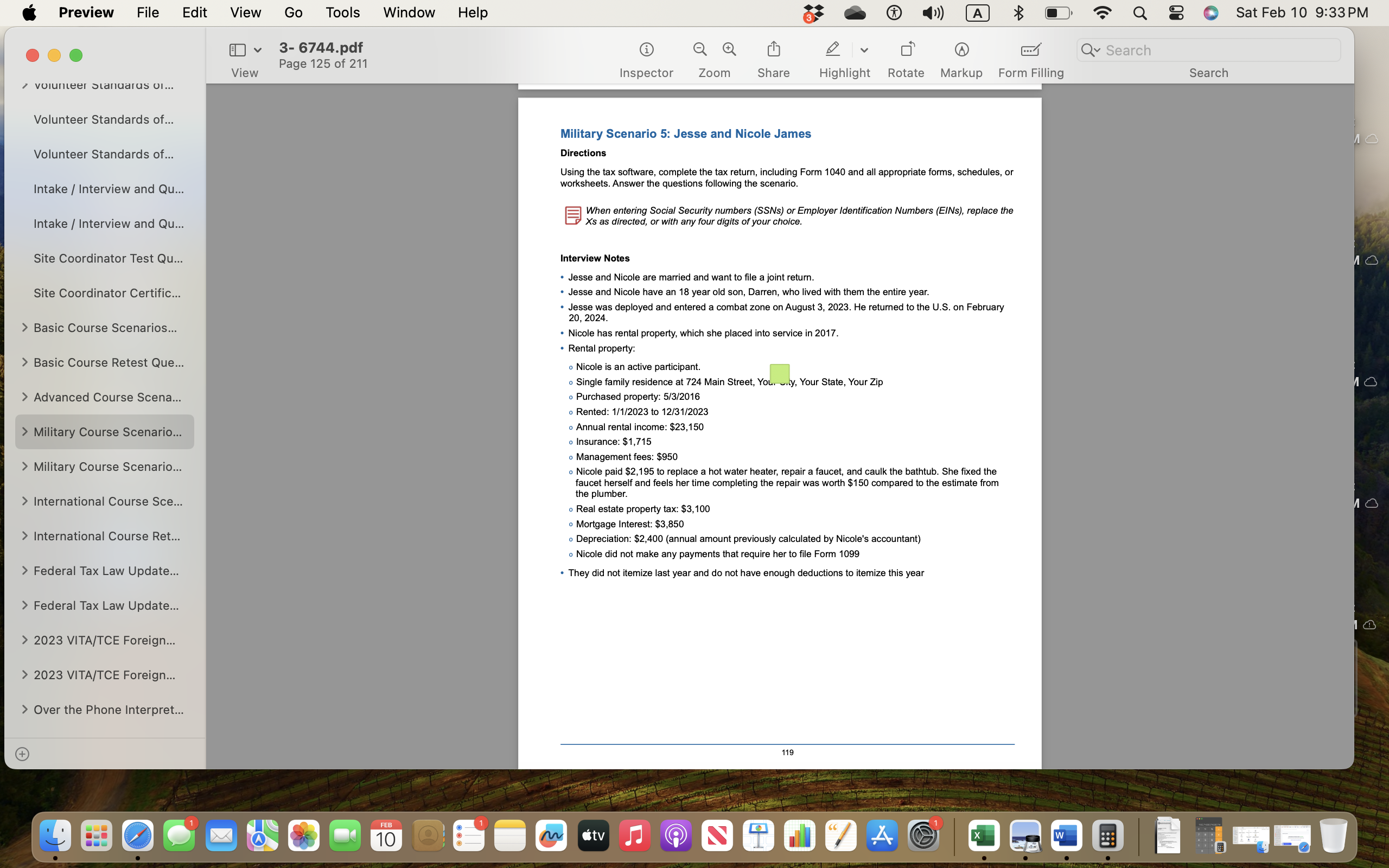Screen dimensions: 1389x868
Task: Select Site Coordinator Test Question in sidebar
Action: coord(109,258)
